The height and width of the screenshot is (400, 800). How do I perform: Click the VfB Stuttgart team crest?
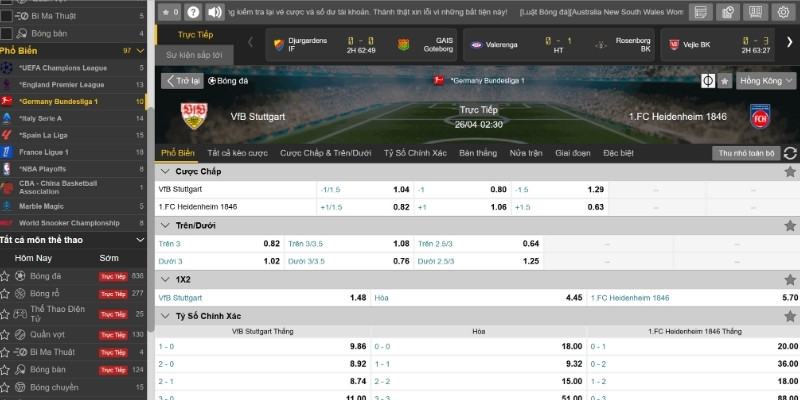pos(194,116)
